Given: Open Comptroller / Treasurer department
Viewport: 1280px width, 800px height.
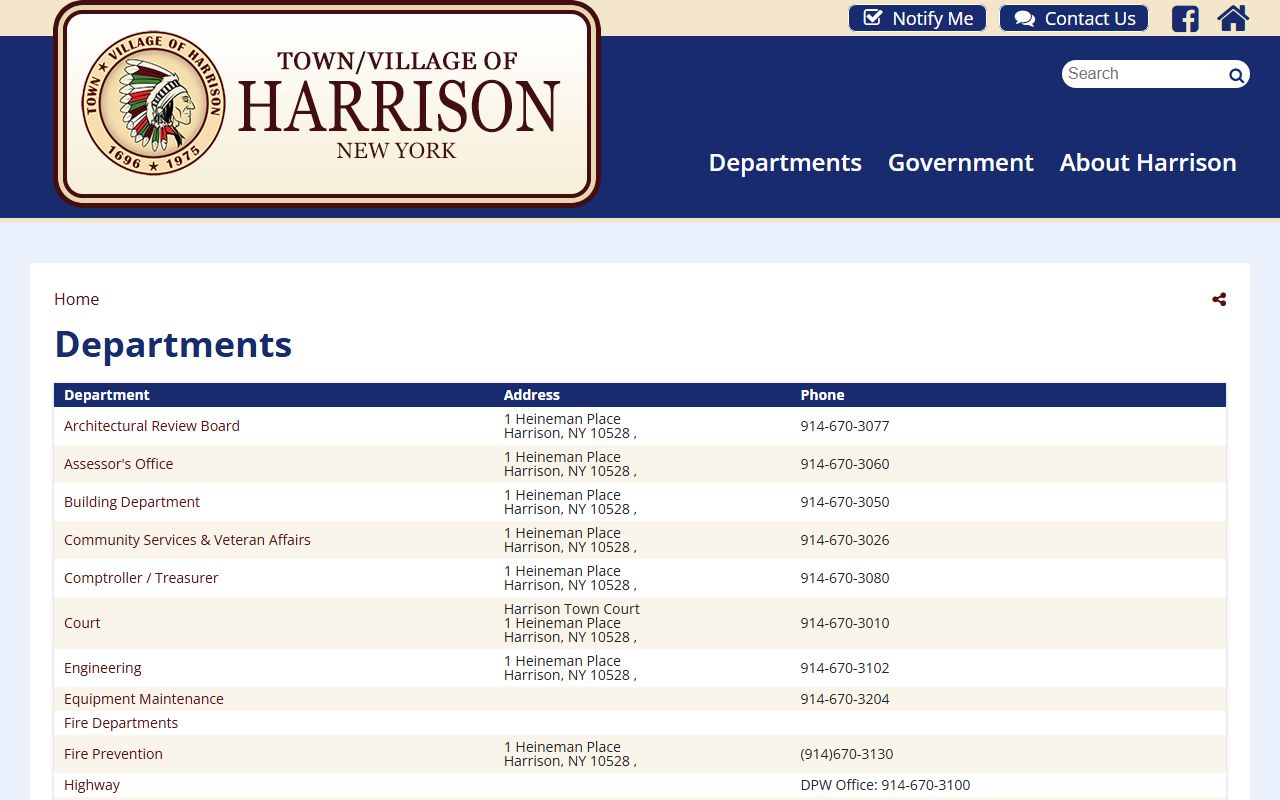Looking at the screenshot, I should point(141,578).
